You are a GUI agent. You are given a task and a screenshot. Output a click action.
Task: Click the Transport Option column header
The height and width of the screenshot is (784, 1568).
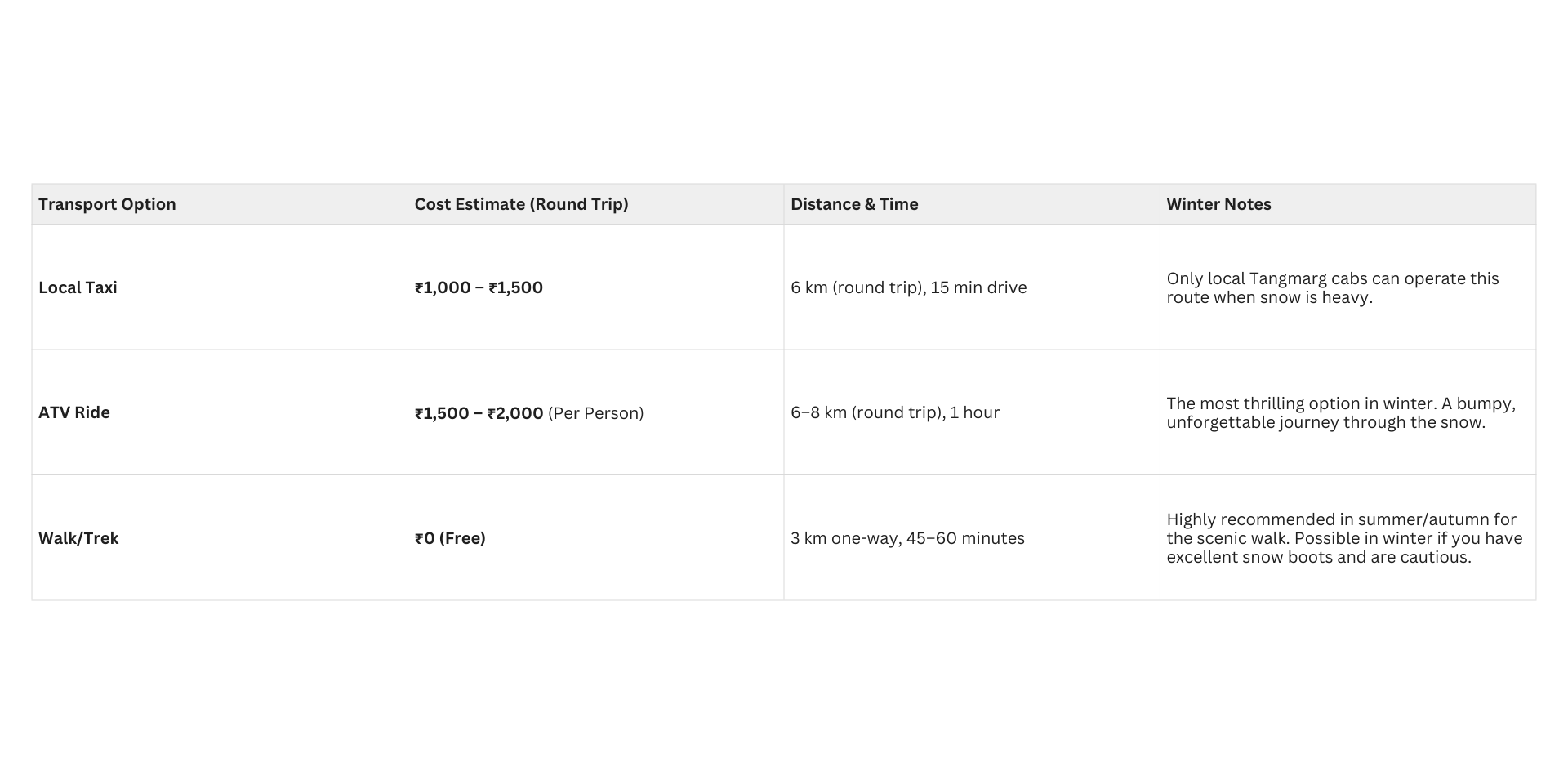coord(107,204)
